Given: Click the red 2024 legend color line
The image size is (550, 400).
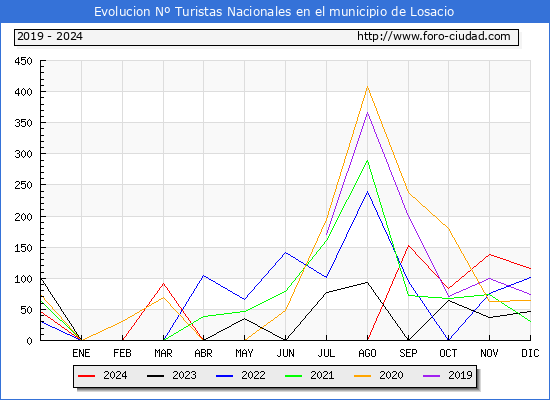Looking at the screenshot, I should pyautogui.click(x=86, y=376).
